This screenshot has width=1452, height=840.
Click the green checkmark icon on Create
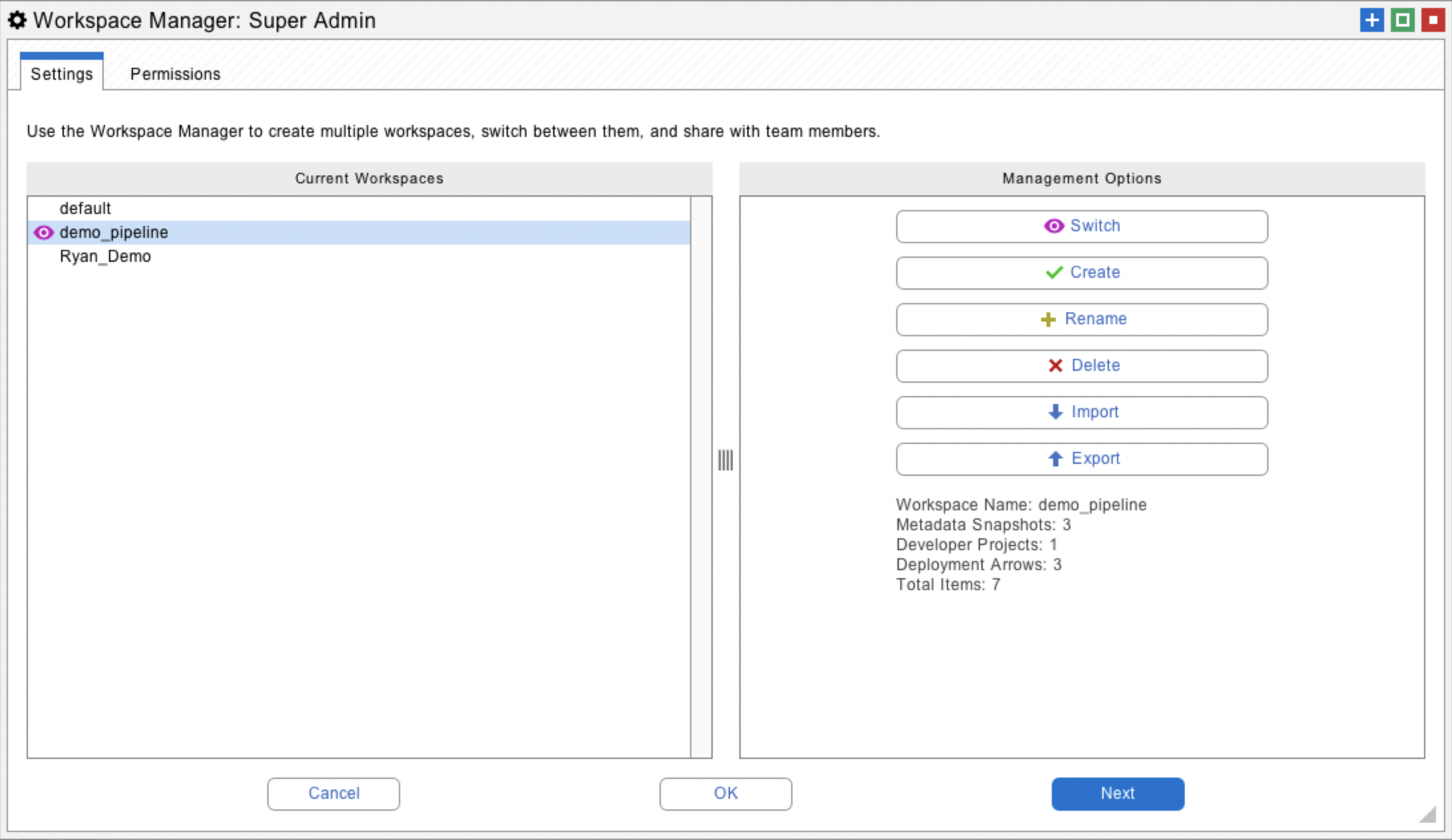pyautogui.click(x=1054, y=272)
